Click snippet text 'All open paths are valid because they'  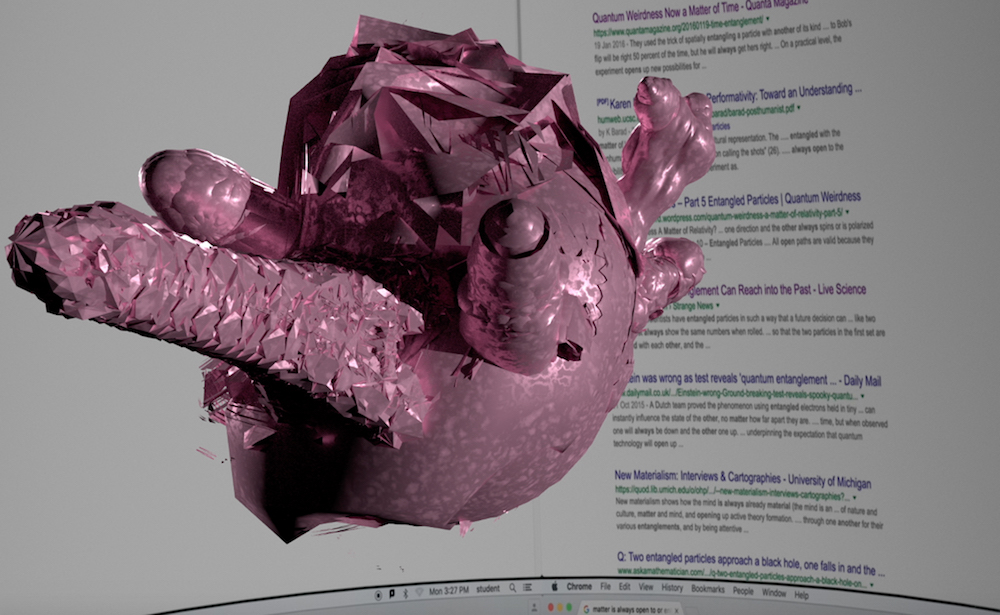pyautogui.click(x=824, y=241)
